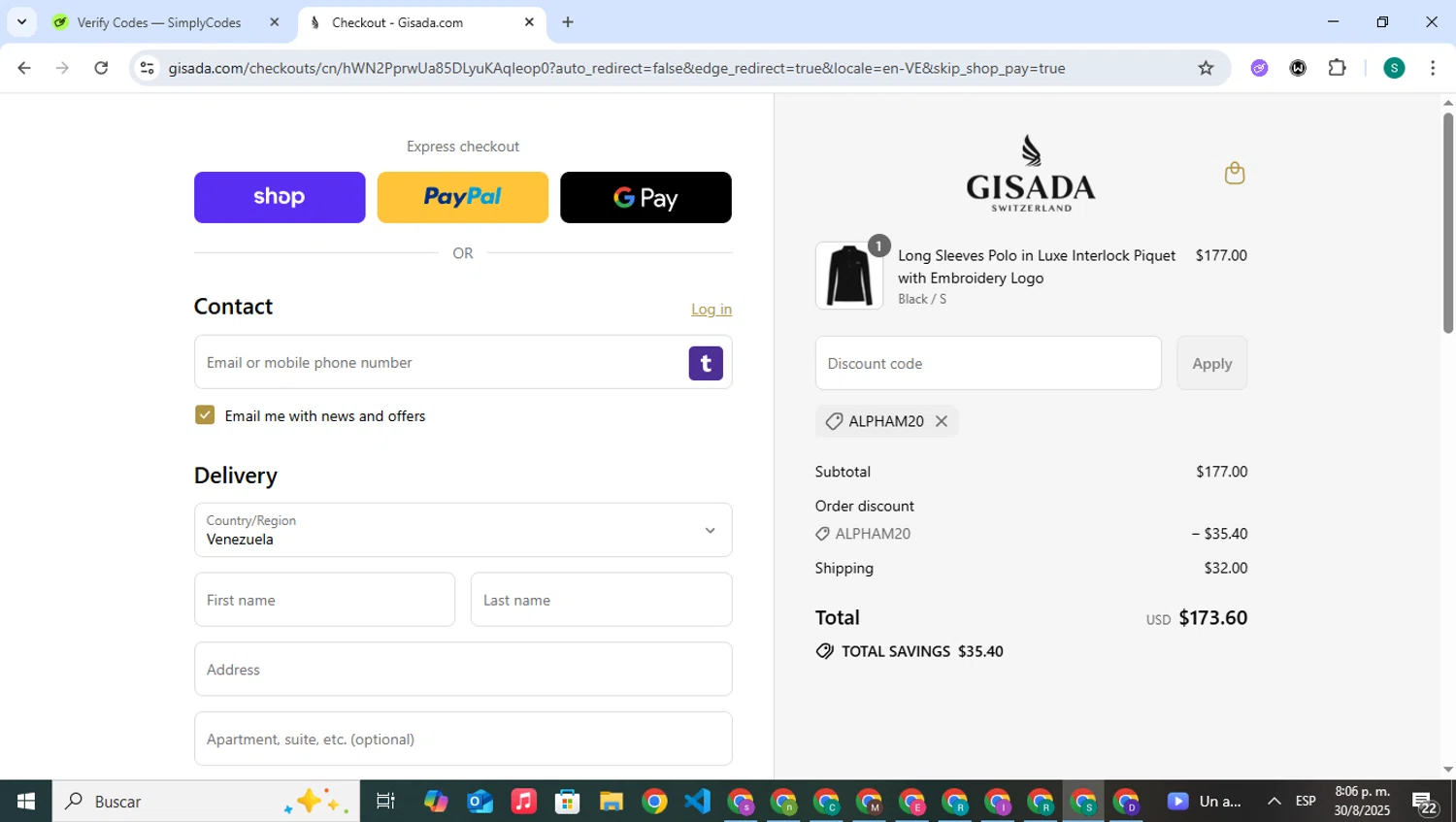This screenshot has width=1456, height=822.
Task: Click the Gisada Switzerland logo
Action: click(x=1031, y=173)
